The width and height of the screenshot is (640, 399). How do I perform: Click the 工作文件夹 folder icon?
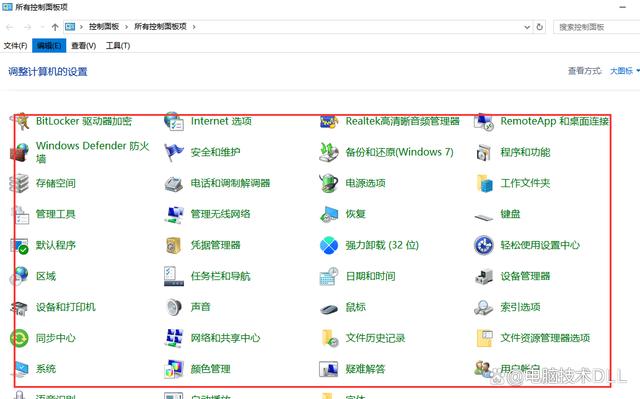pyautogui.click(x=484, y=183)
